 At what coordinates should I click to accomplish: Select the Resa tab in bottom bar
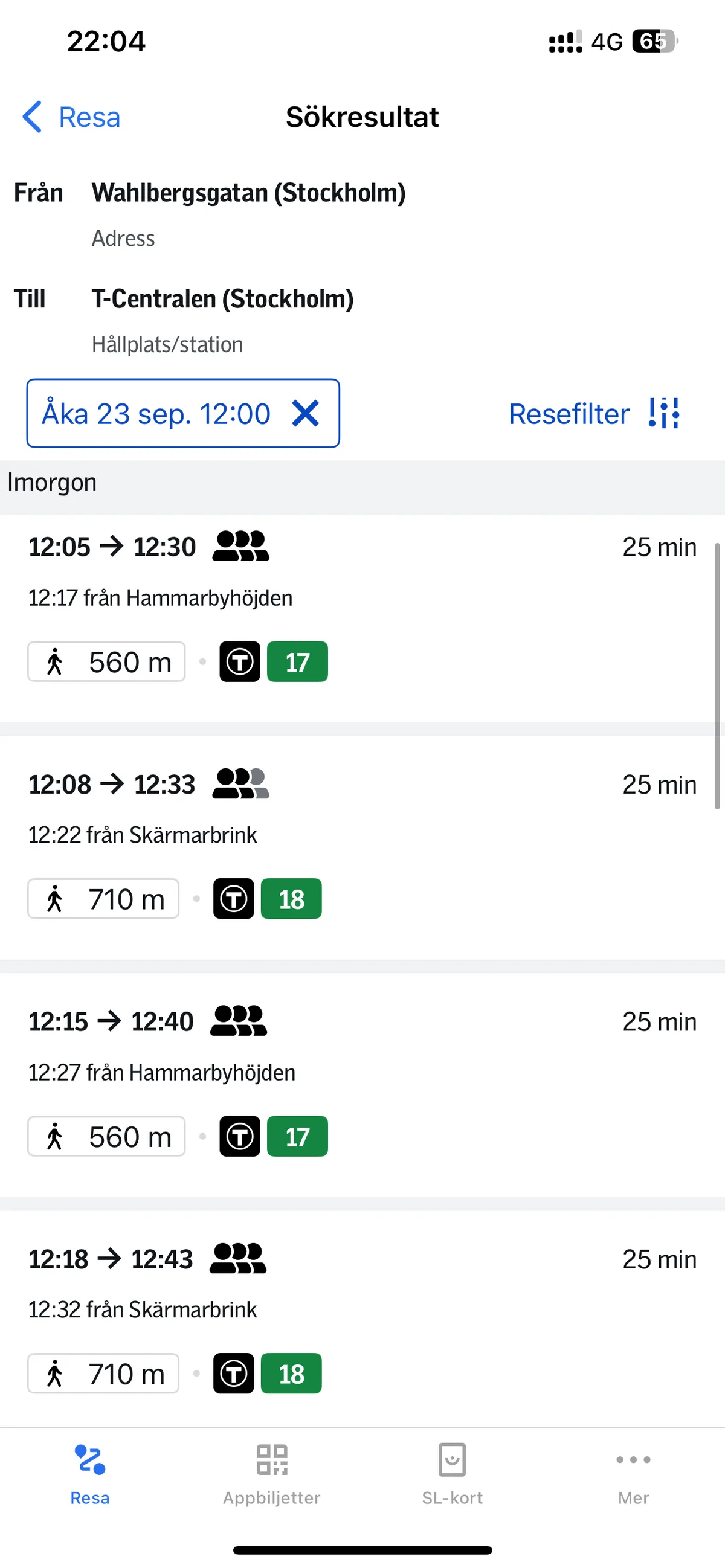[90, 1473]
